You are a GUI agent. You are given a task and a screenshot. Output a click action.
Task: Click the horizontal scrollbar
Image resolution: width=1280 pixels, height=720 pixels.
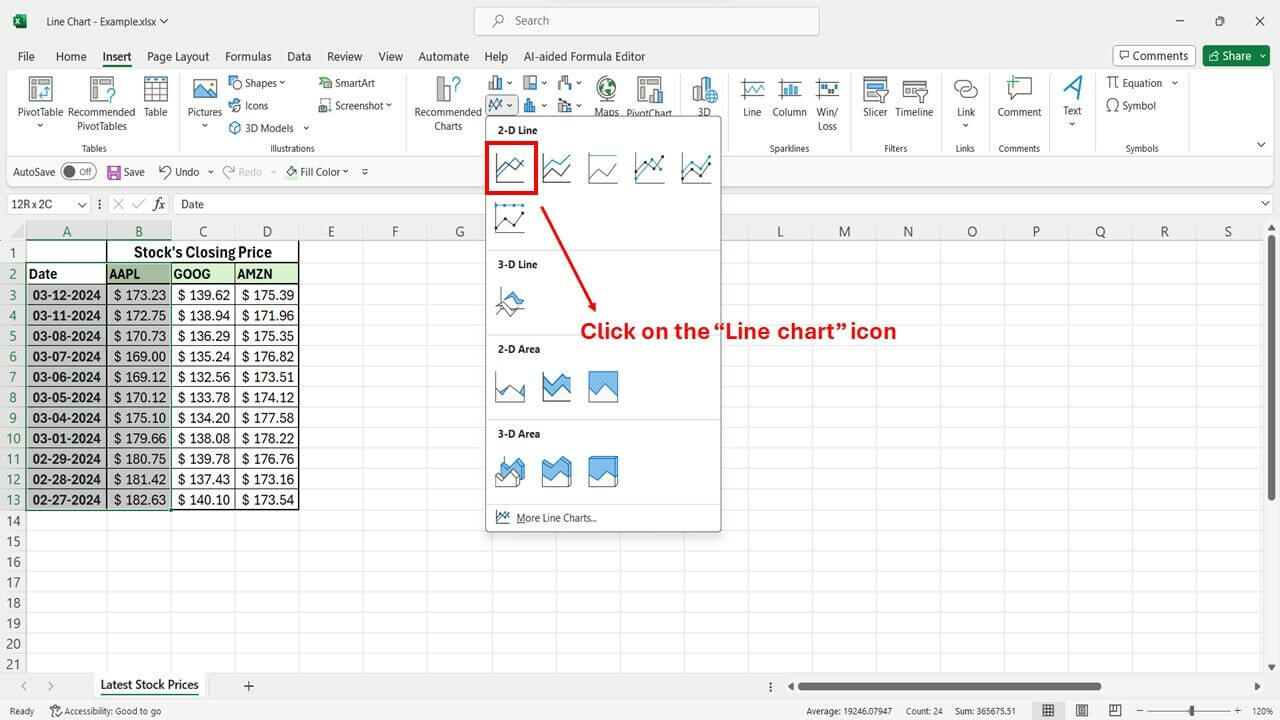949,686
